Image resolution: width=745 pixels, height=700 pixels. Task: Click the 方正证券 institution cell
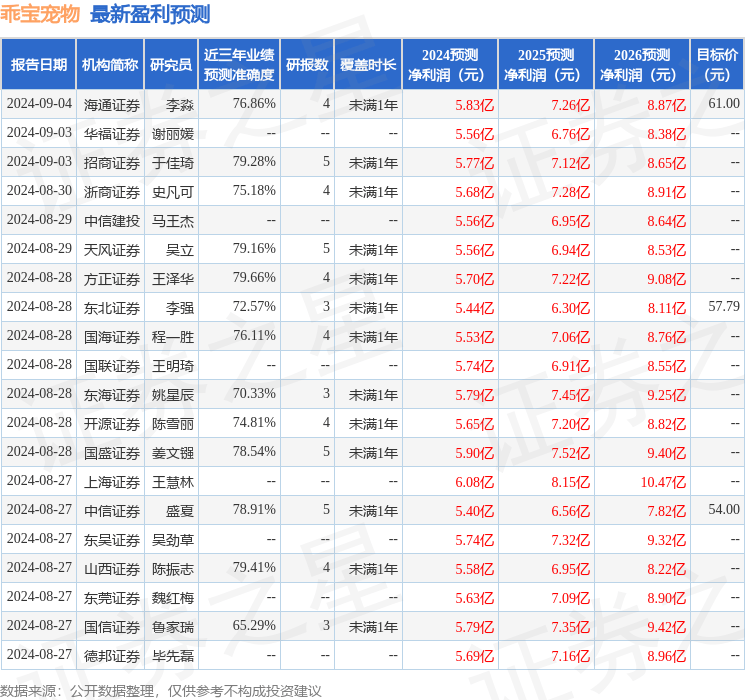pos(112,278)
